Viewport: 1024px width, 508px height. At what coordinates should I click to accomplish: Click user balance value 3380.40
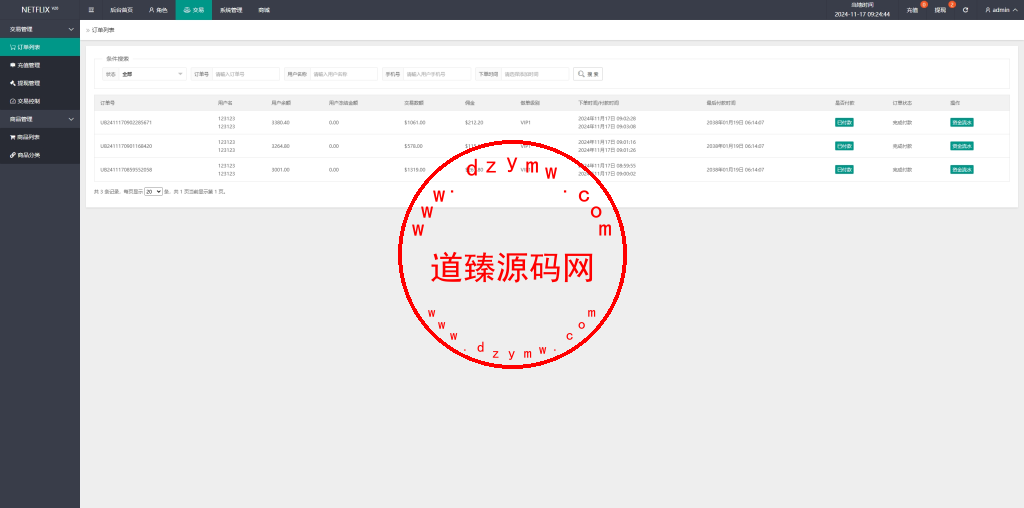coord(281,122)
